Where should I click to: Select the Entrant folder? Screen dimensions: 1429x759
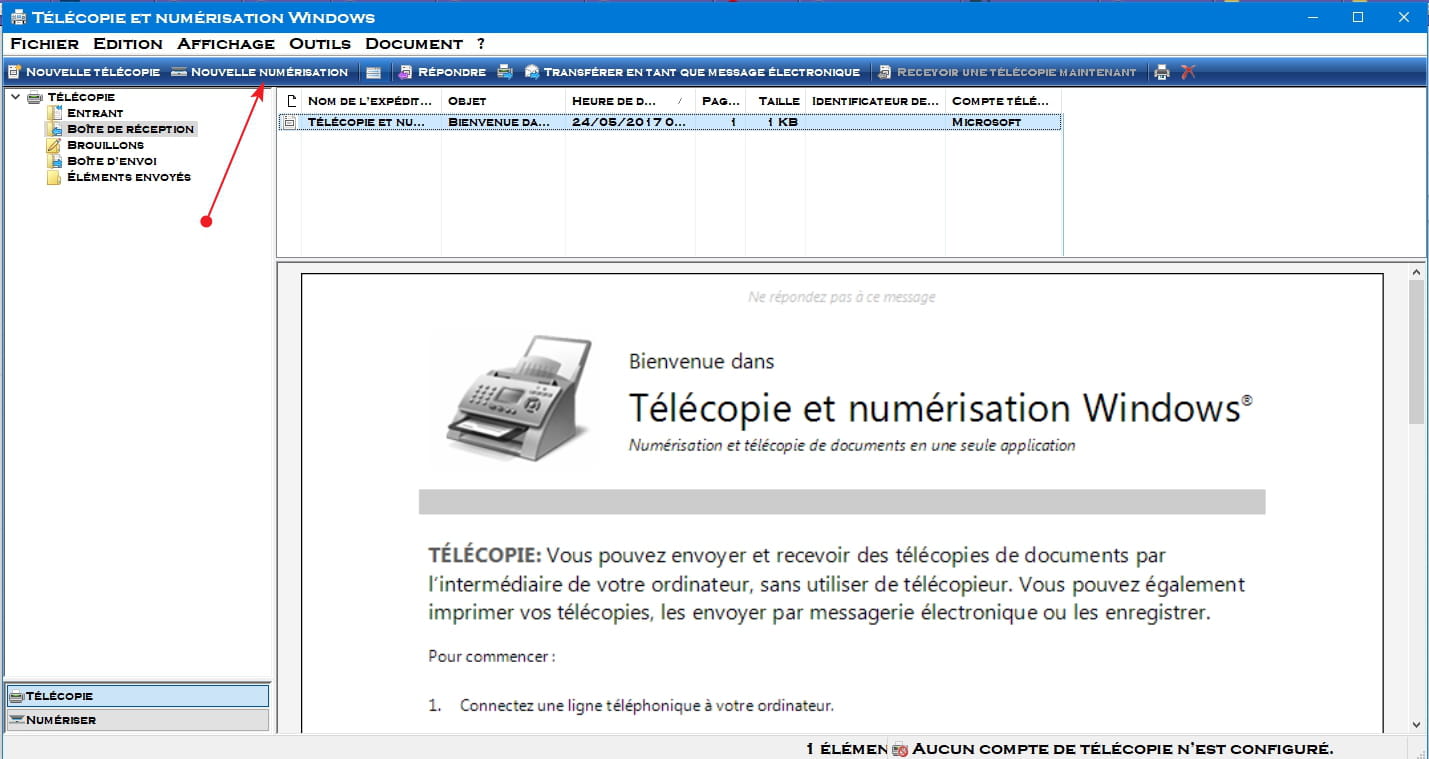coord(95,113)
